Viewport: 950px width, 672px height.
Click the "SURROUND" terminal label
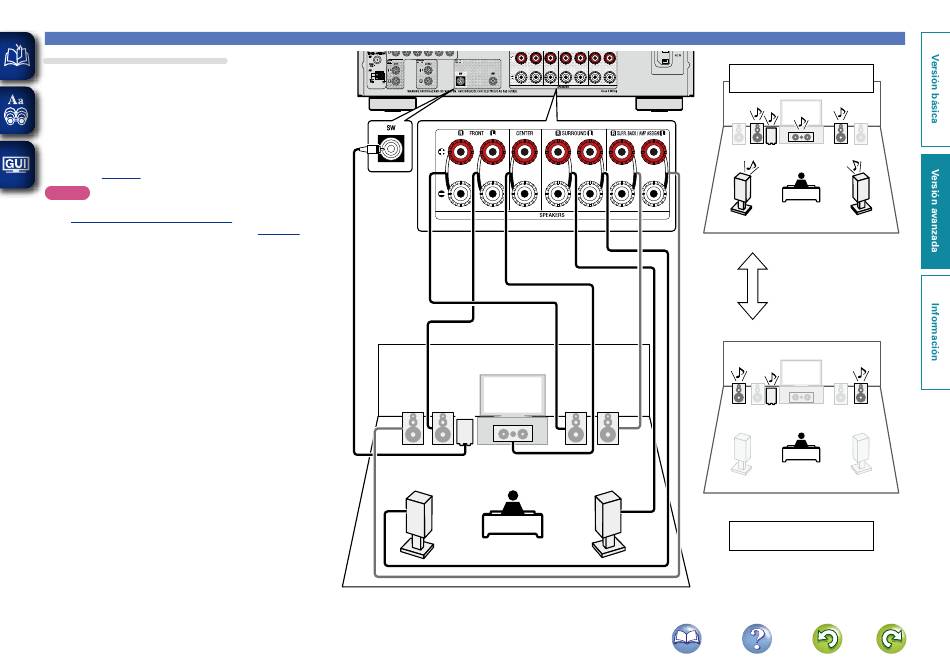pyautogui.click(x=574, y=133)
